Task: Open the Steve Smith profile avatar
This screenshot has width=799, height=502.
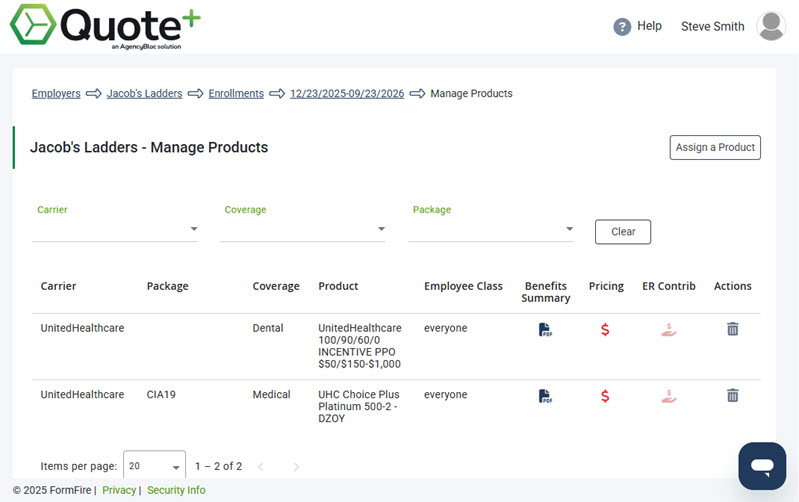Action: point(771,26)
